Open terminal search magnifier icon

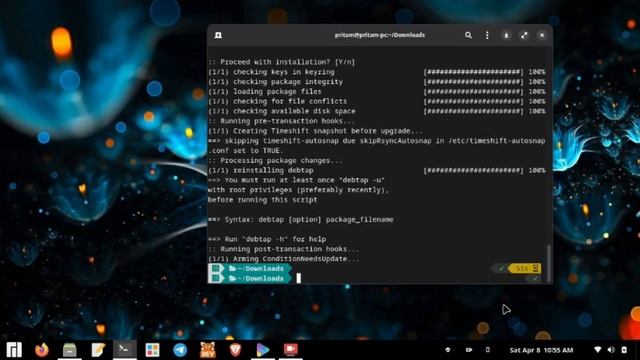click(x=468, y=35)
